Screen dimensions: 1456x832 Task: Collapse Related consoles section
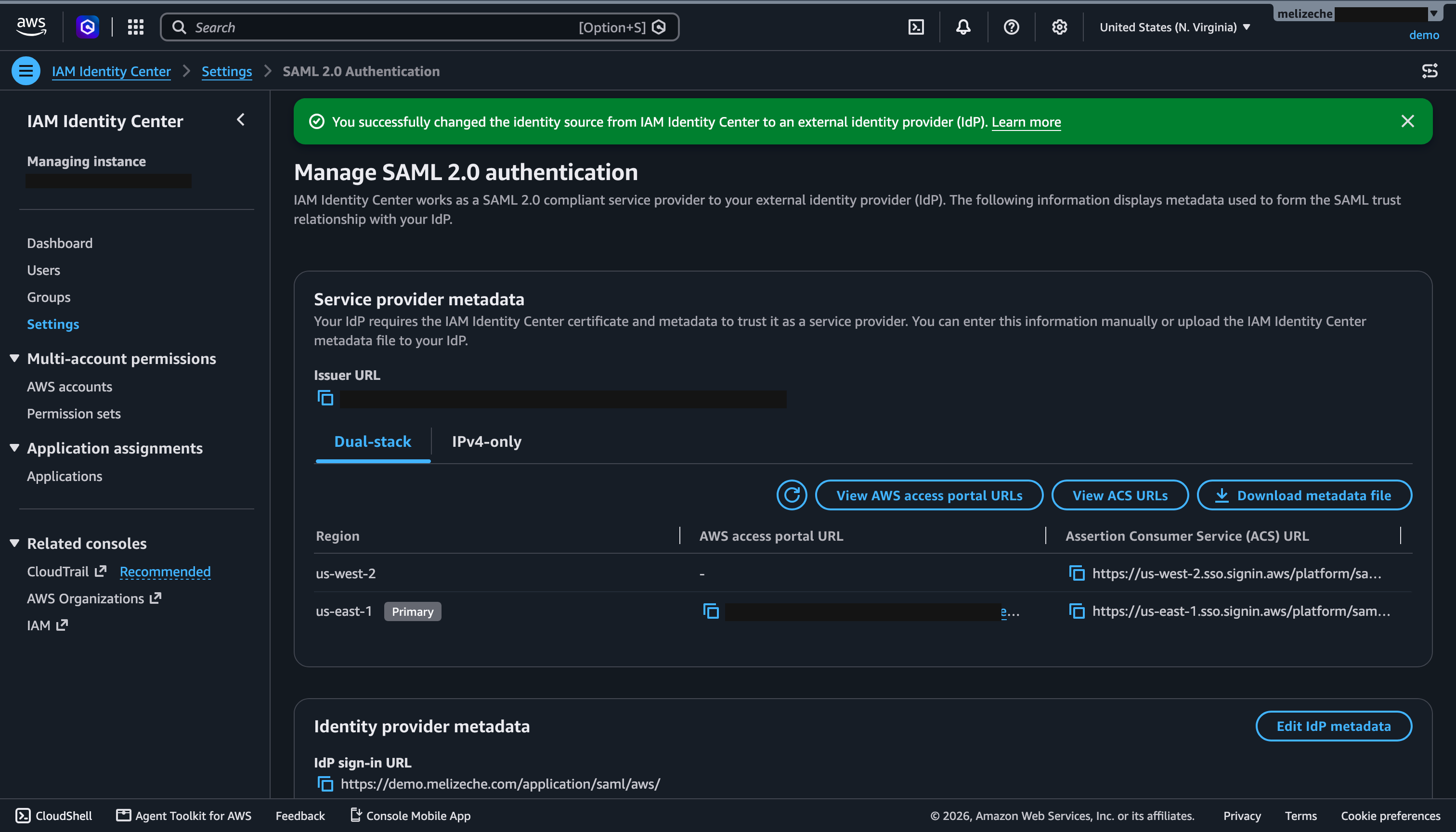click(x=14, y=544)
